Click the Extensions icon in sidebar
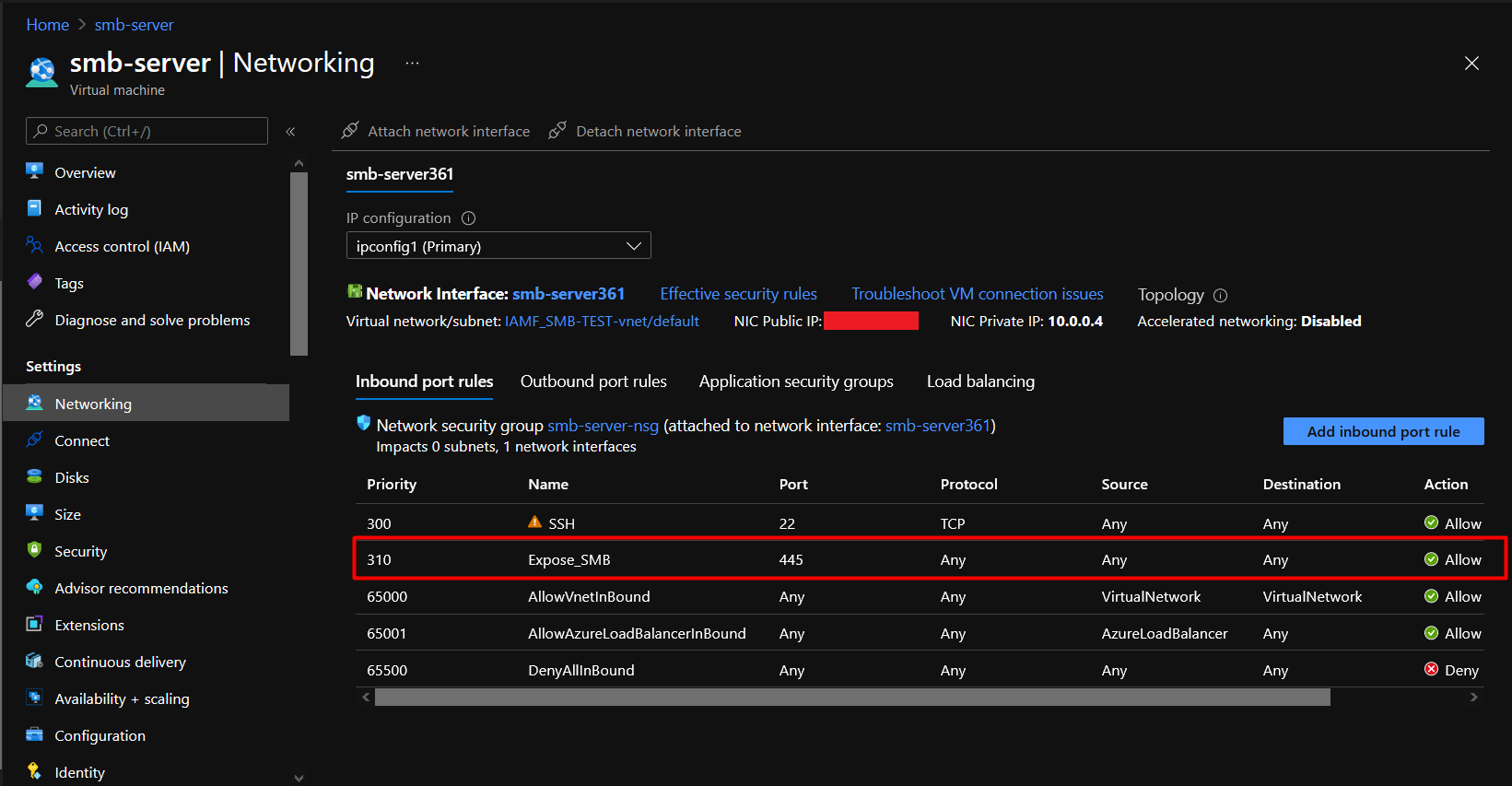The width and height of the screenshot is (1512, 786). 34,624
